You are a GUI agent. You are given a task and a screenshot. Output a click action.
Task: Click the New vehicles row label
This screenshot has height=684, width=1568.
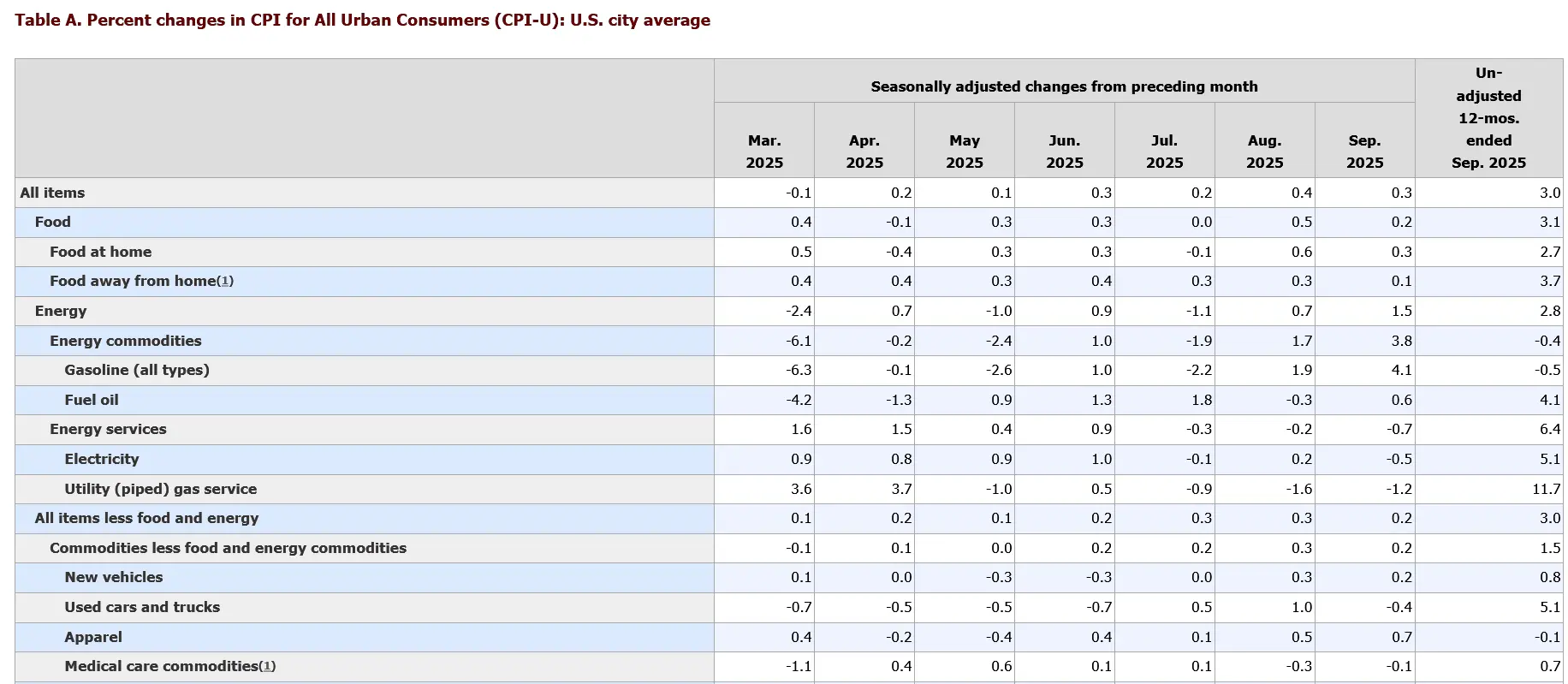114,577
